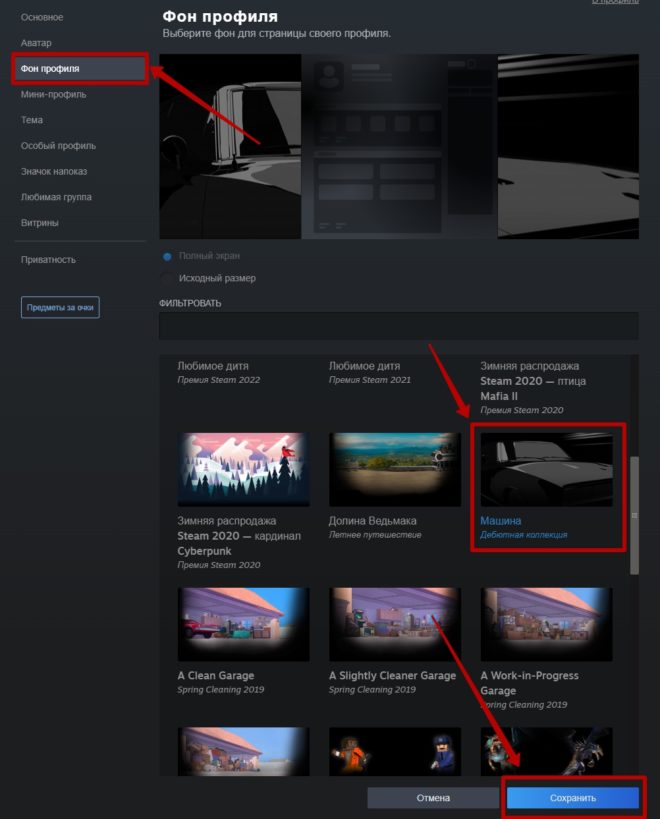This screenshot has width=660, height=819.
Task: Open the В профиль link at top
Action: pos(615,2)
